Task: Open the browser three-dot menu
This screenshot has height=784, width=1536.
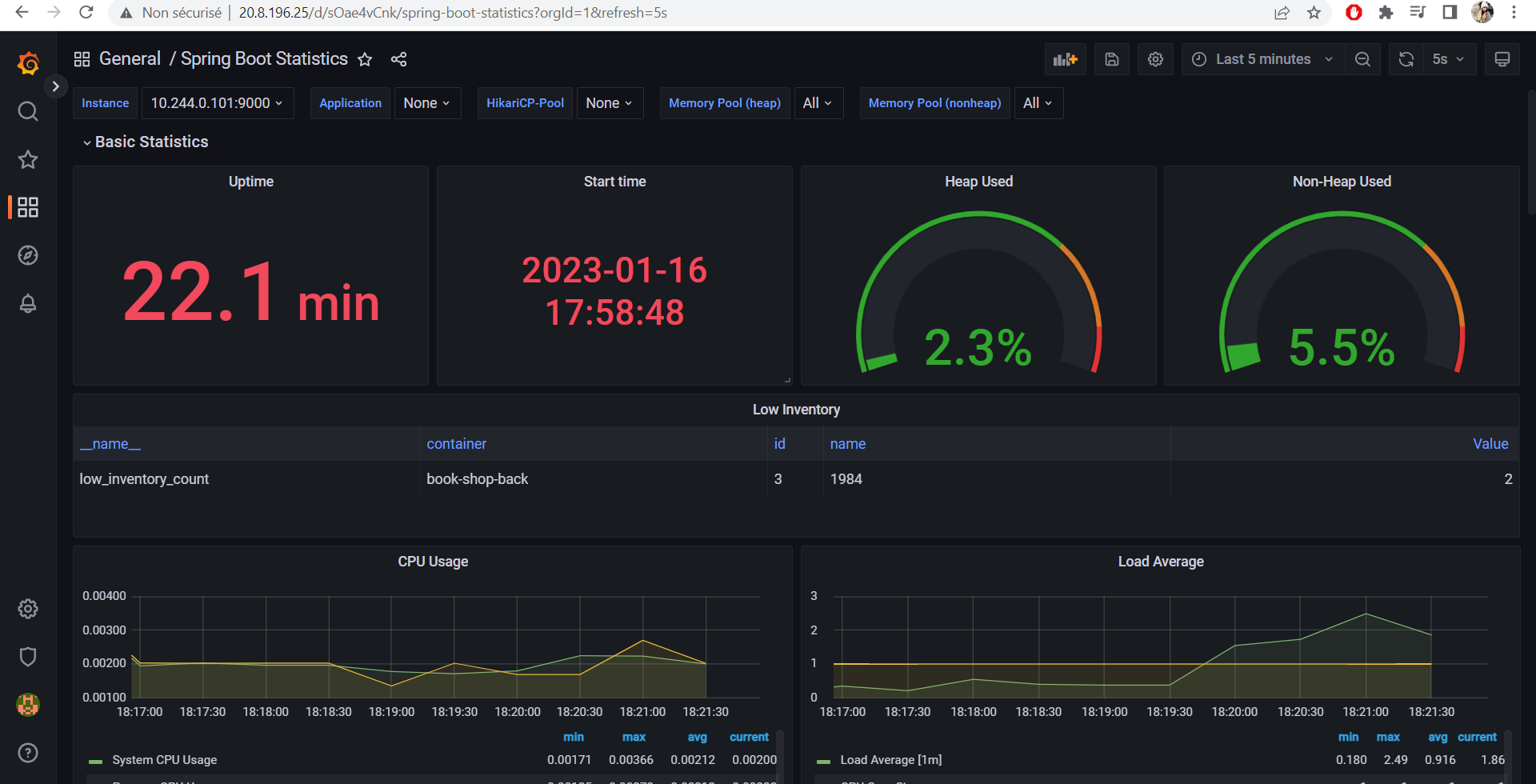Action: [x=1514, y=12]
